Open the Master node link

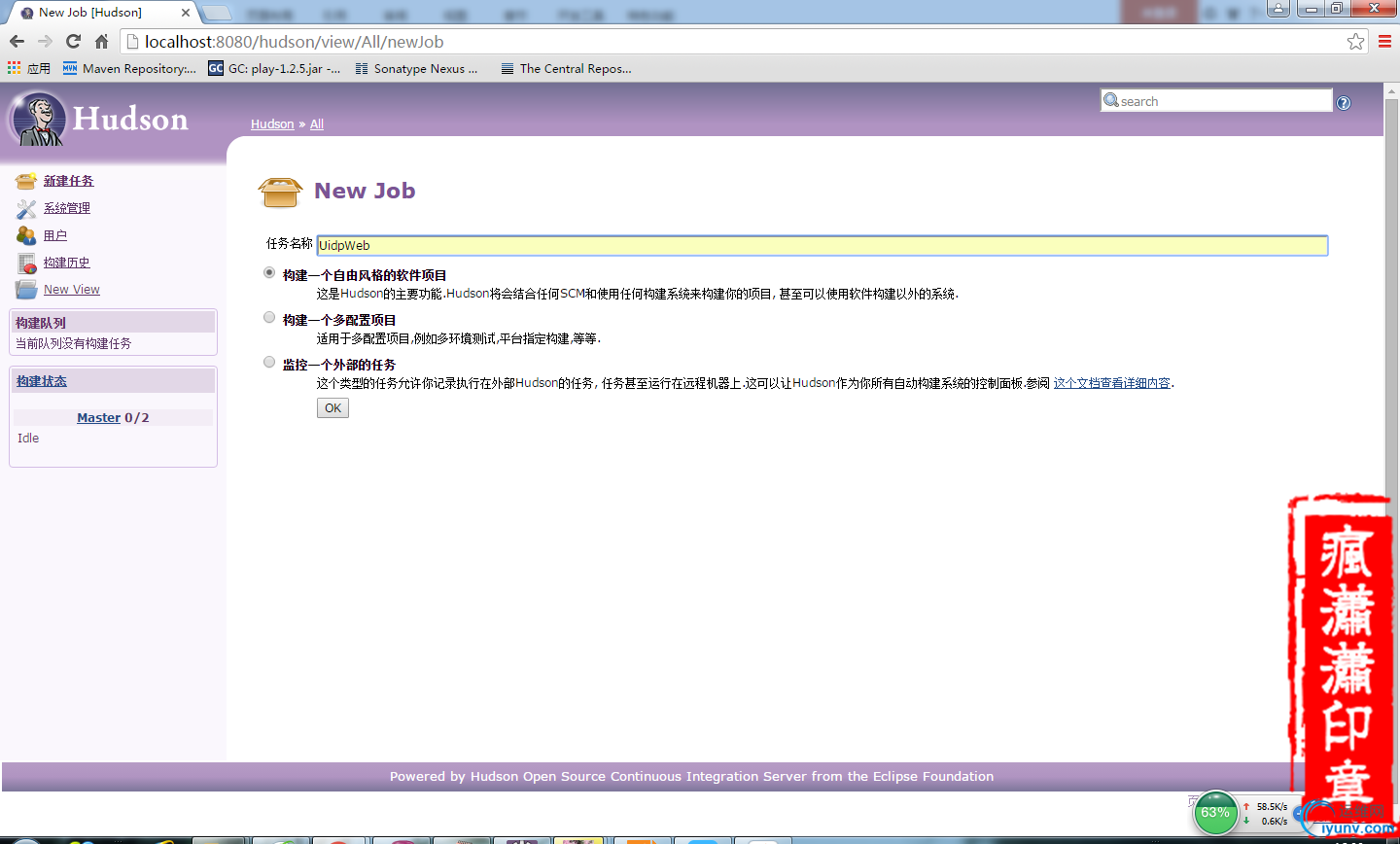click(x=99, y=418)
